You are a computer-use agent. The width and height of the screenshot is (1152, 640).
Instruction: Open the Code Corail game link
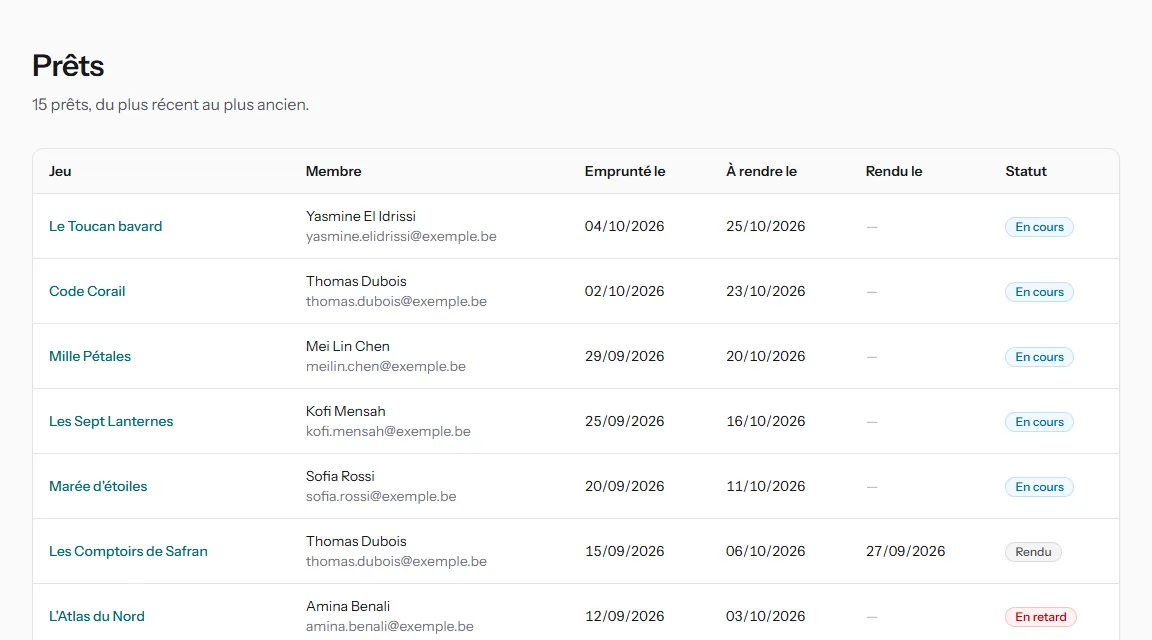(x=87, y=291)
